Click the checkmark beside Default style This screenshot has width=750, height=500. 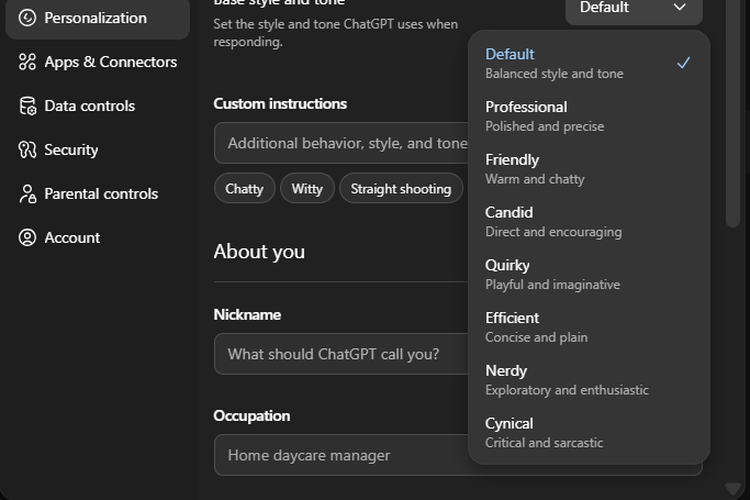[x=683, y=63]
